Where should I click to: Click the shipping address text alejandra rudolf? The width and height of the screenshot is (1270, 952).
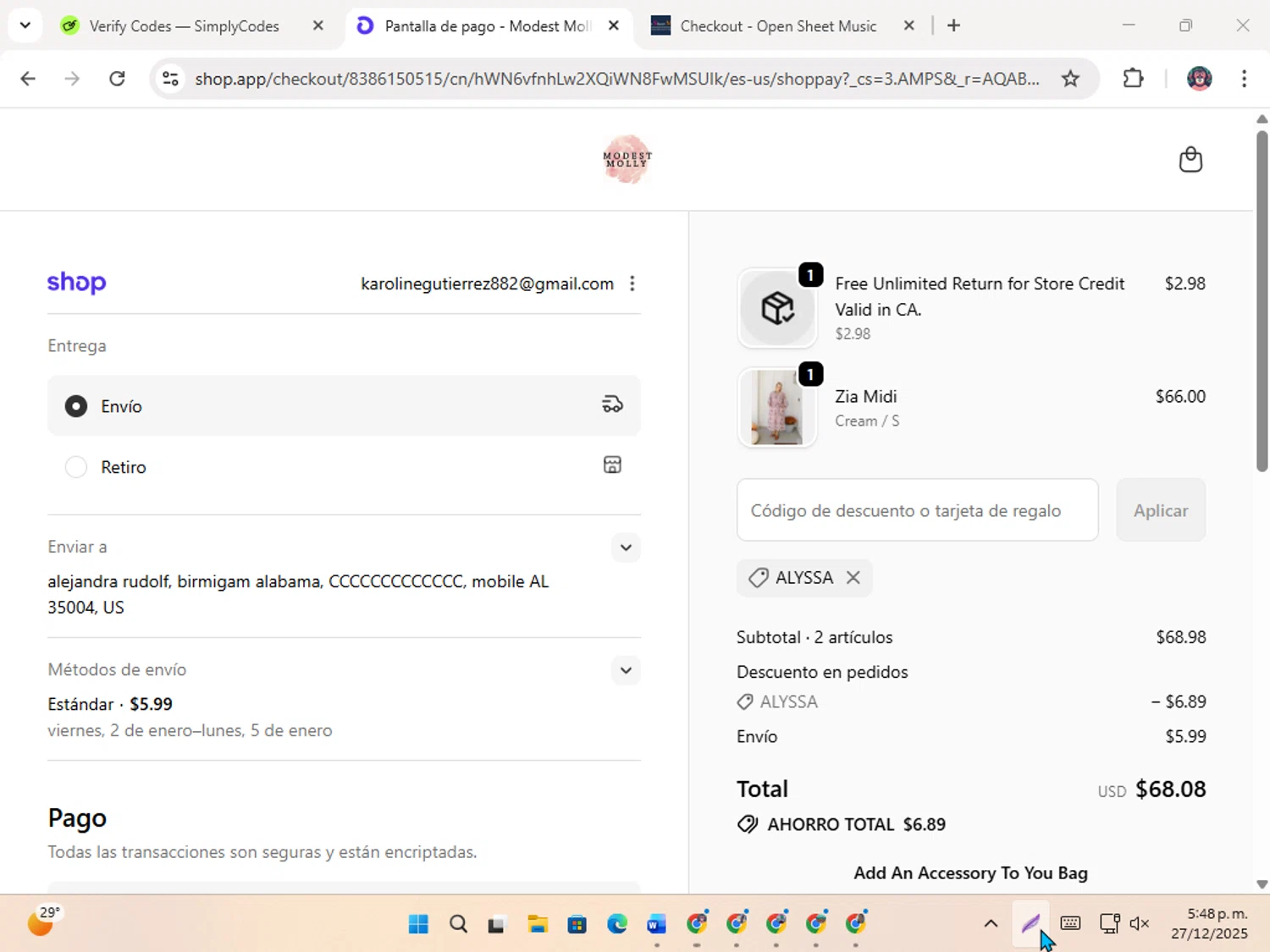point(298,594)
